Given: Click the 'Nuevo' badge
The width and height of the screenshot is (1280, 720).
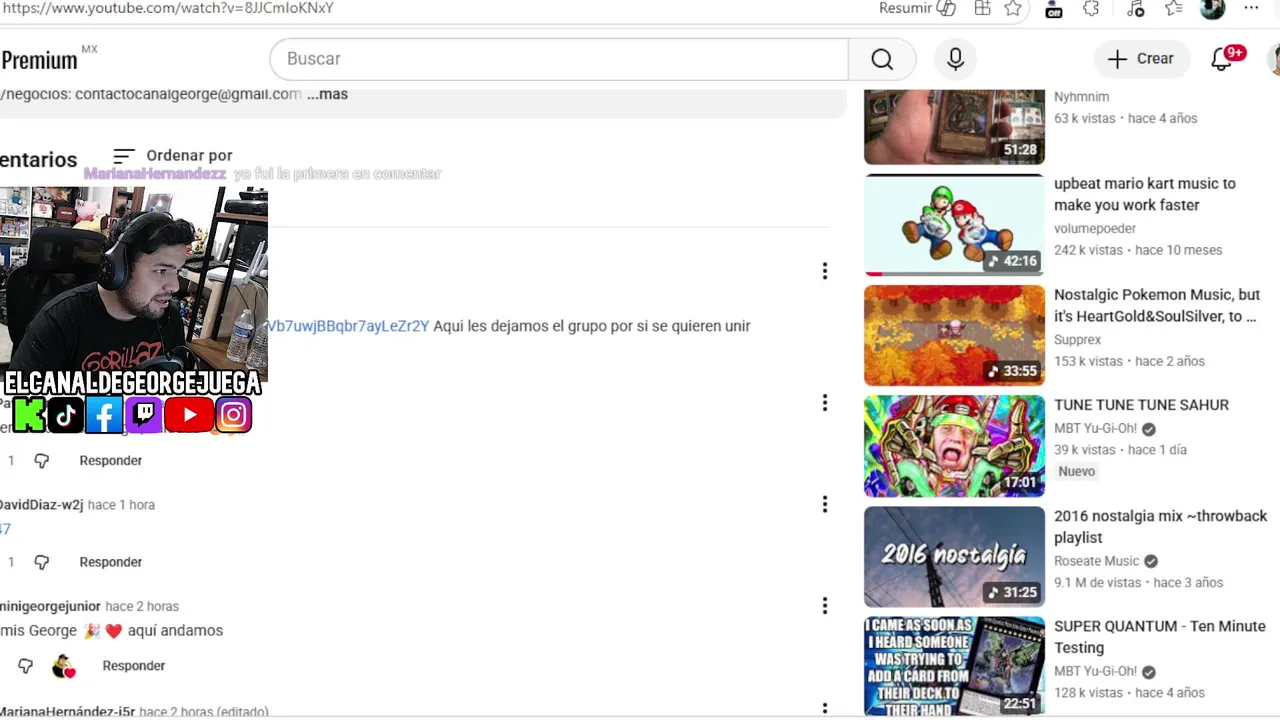Looking at the screenshot, I should (1077, 472).
